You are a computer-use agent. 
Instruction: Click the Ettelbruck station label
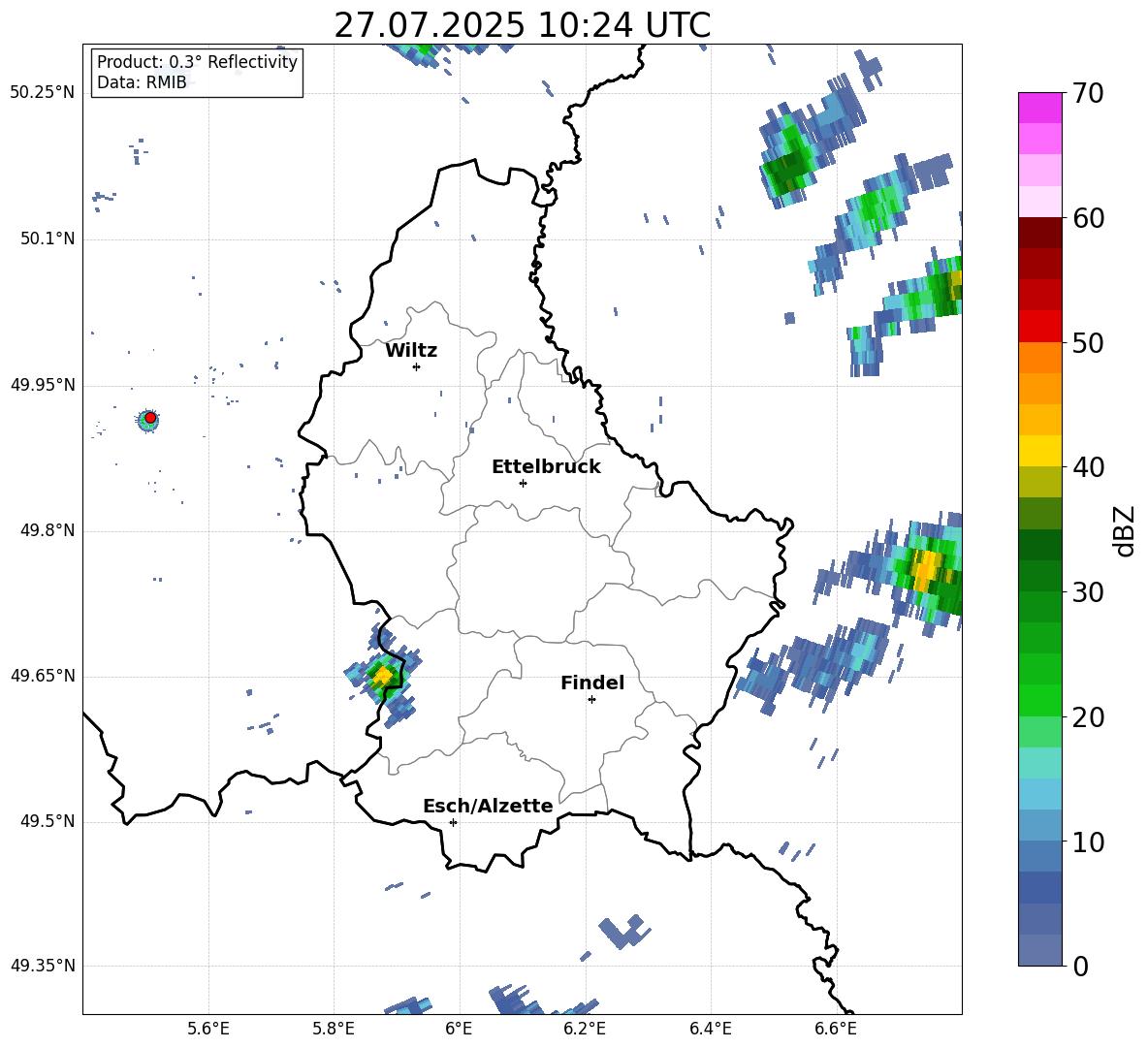pos(546,467)
